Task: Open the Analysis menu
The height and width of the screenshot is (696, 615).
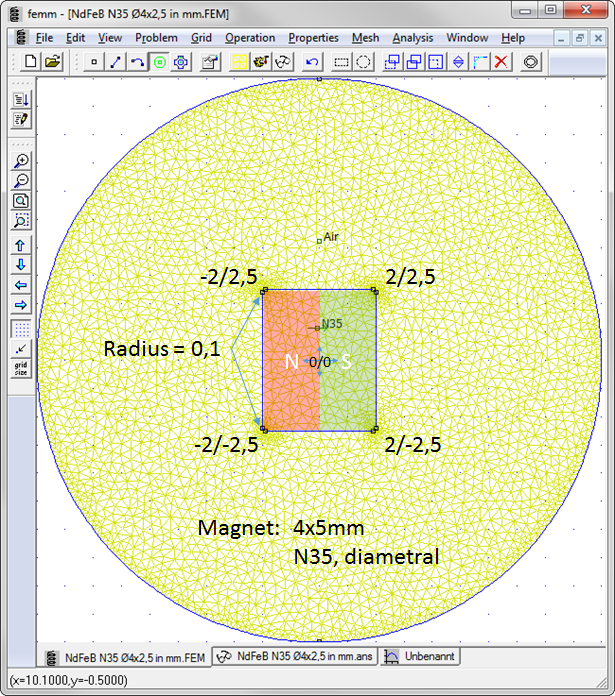Action: [413, 38]
